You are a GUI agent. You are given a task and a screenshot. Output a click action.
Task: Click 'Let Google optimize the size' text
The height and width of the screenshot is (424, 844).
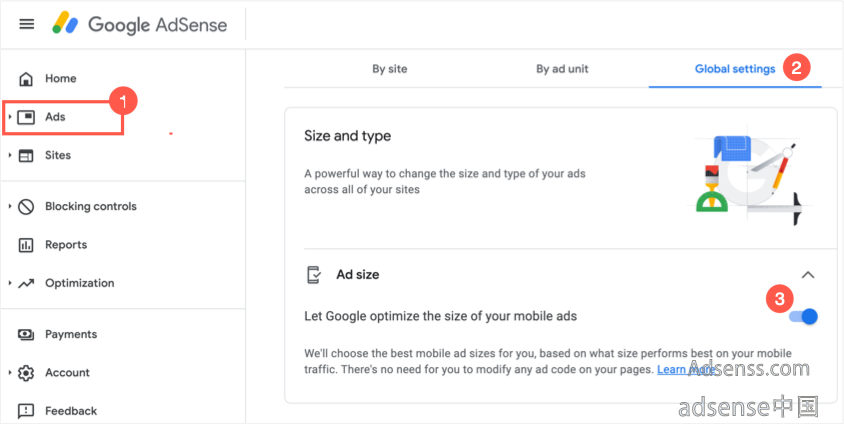pyautogui.click(x=440, y=316)
